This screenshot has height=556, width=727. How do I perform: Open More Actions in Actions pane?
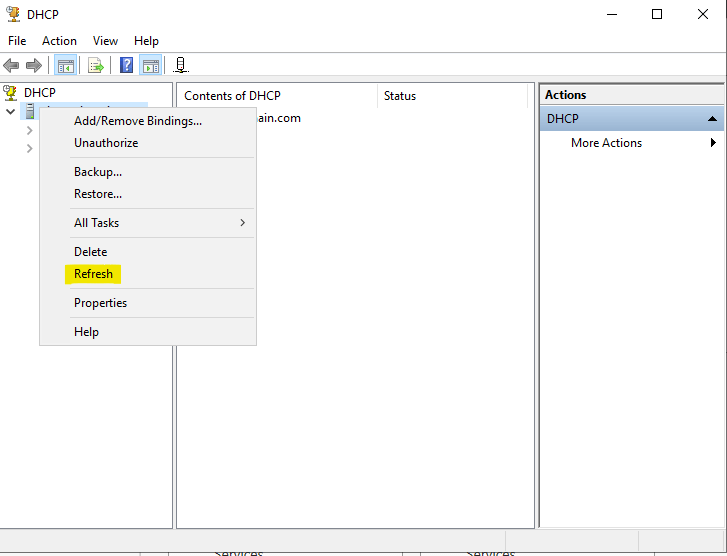point(606,143)
